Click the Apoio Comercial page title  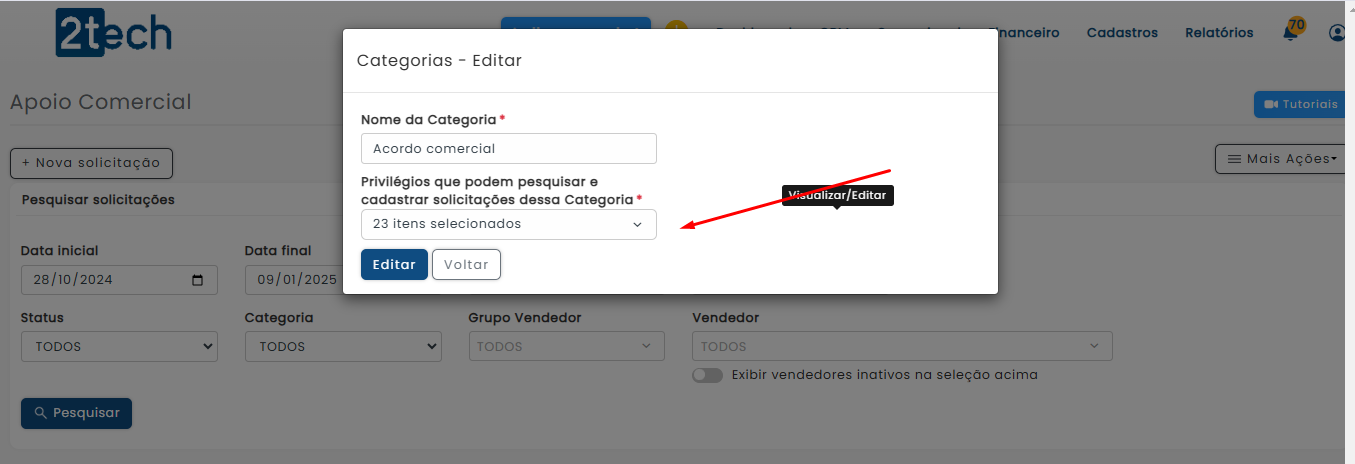100,102
